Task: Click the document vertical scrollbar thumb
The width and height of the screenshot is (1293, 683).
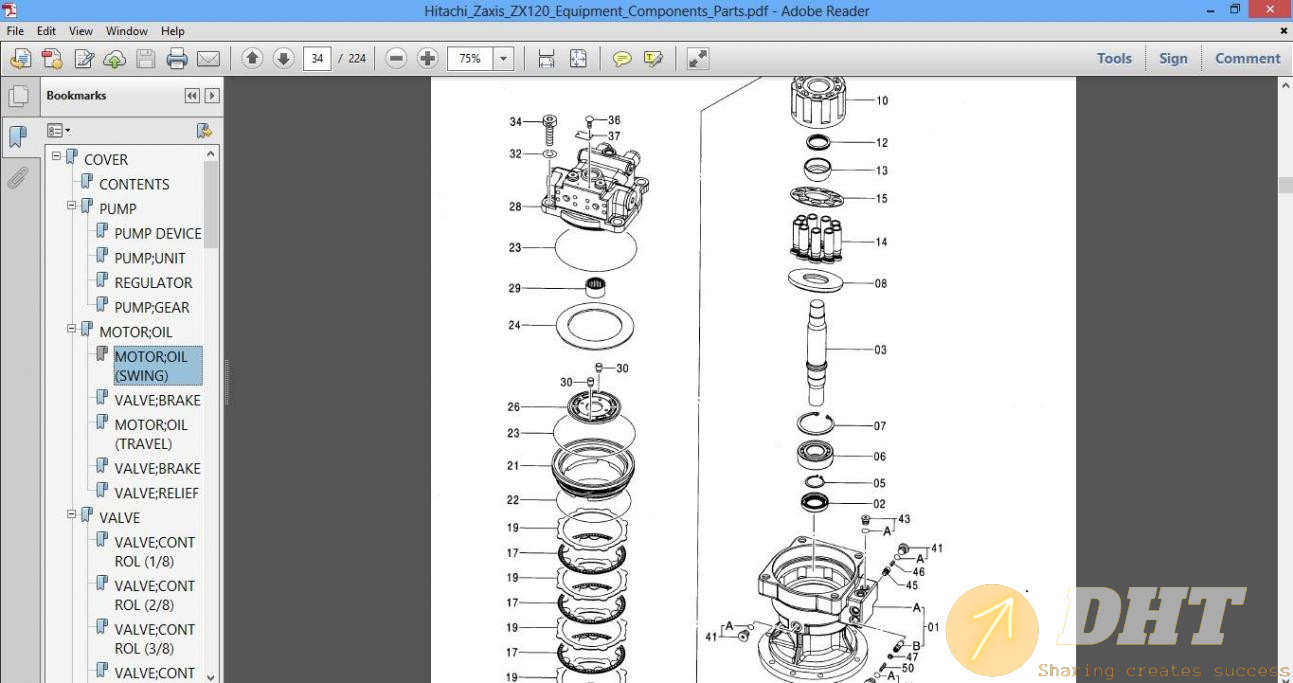Action: coord(1285,185)
